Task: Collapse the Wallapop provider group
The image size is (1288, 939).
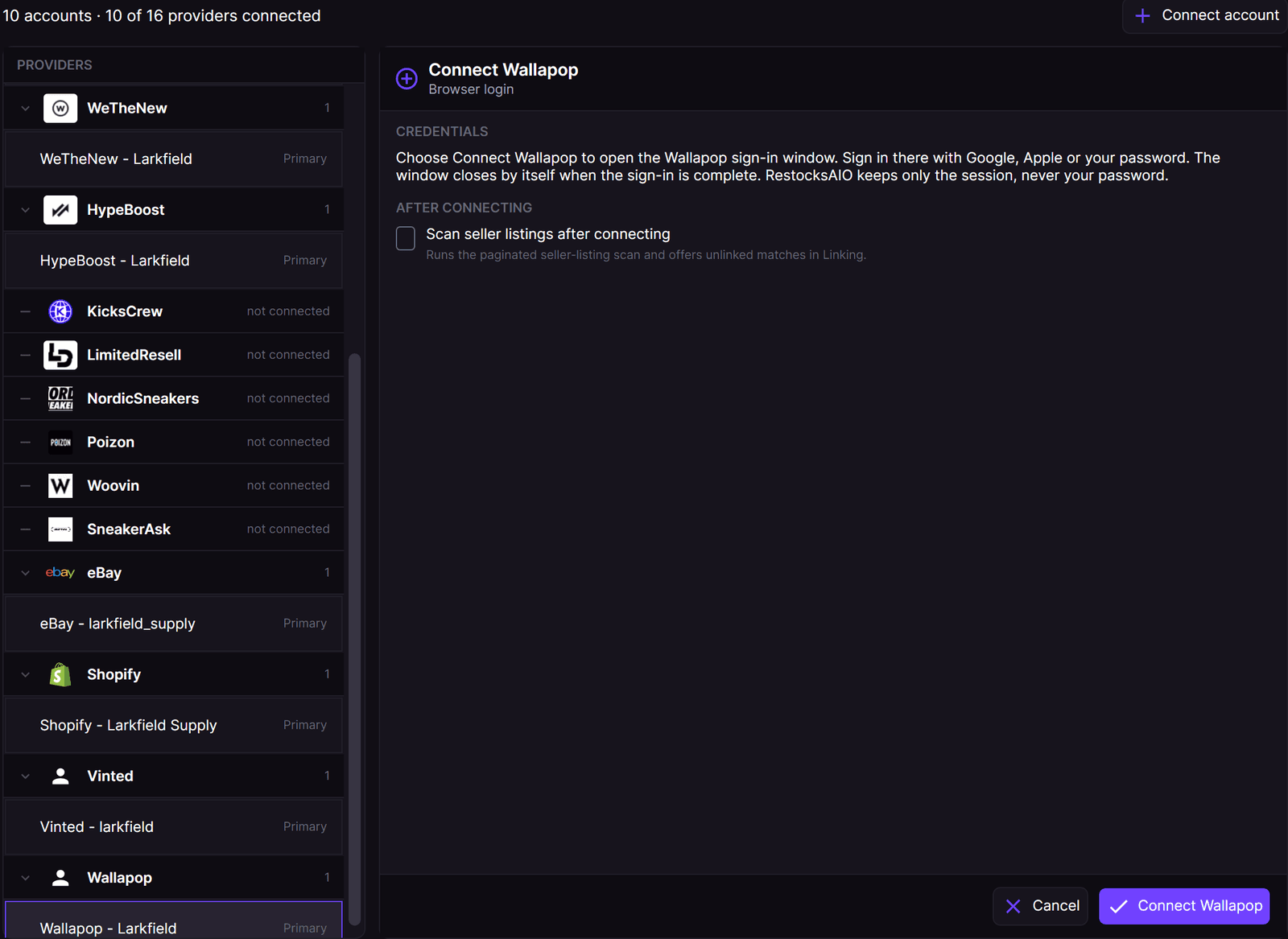Action: [x=26, y=878]
